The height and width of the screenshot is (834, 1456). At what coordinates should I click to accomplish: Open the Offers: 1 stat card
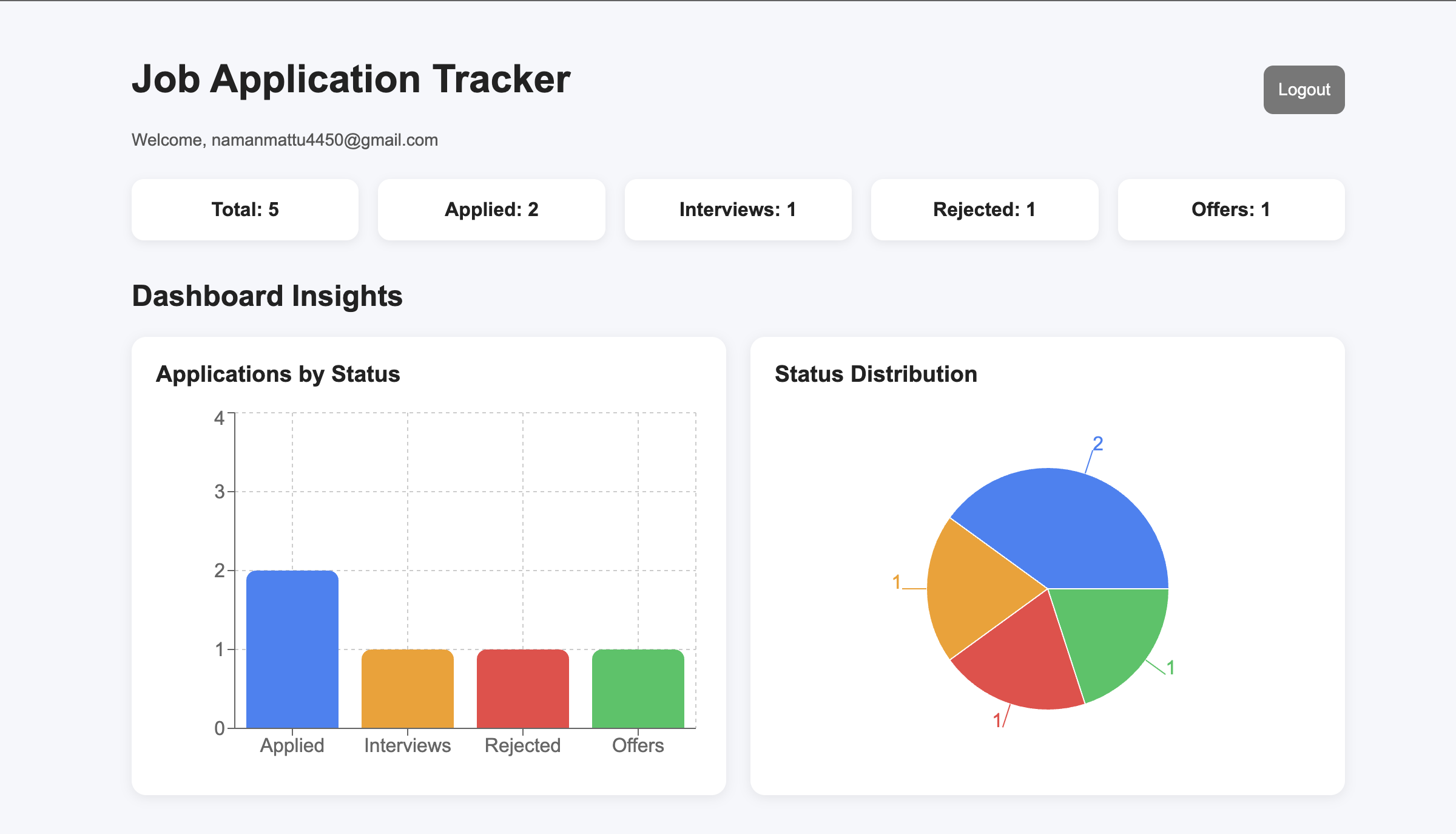[1231, 209]
